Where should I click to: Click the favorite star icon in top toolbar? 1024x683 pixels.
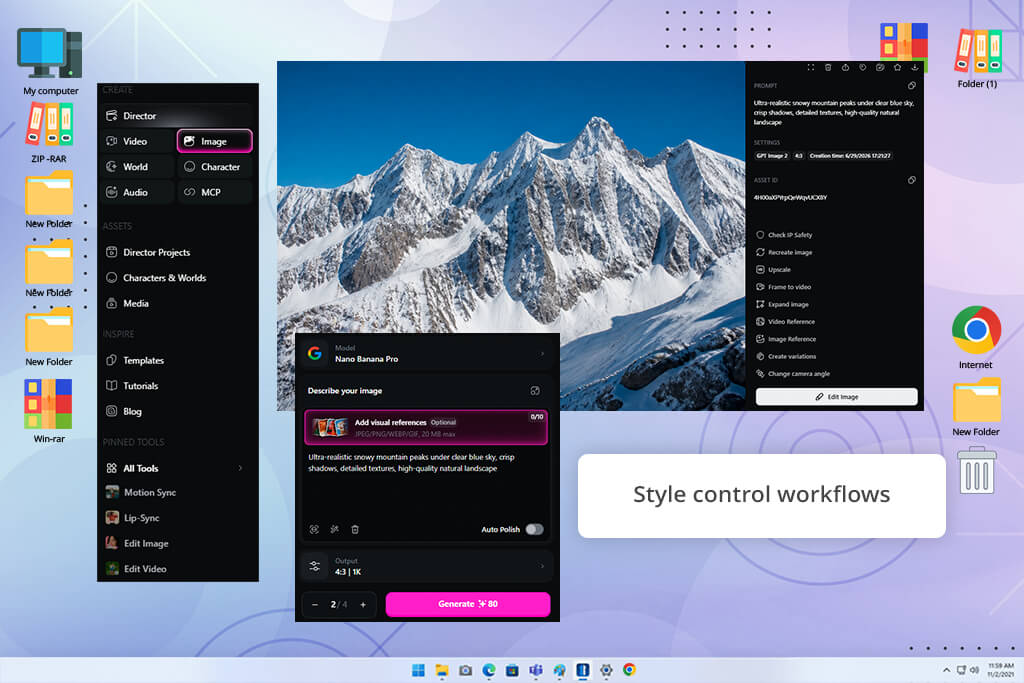(897, 67)
